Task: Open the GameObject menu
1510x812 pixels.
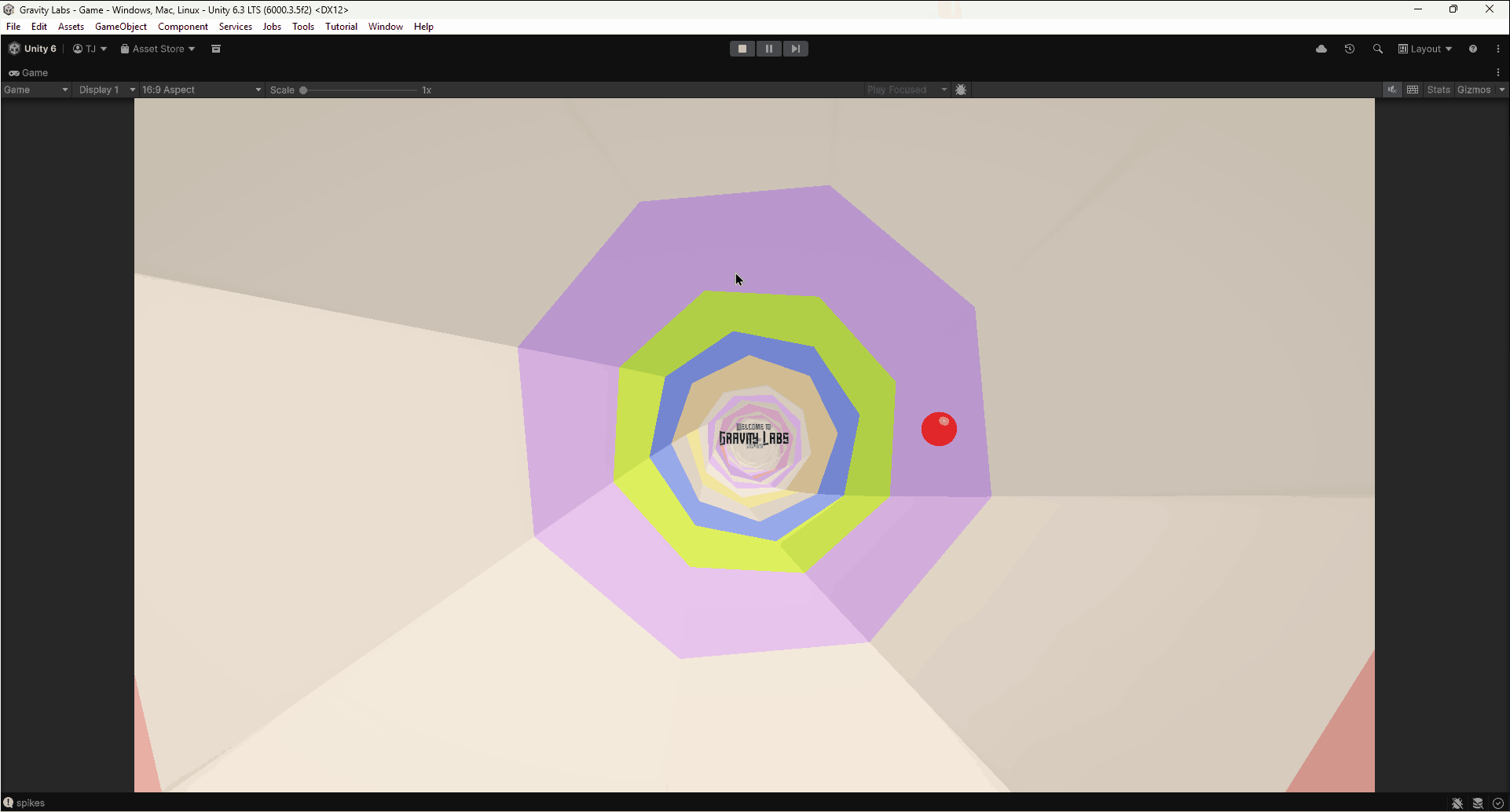Action: [121, 27]
